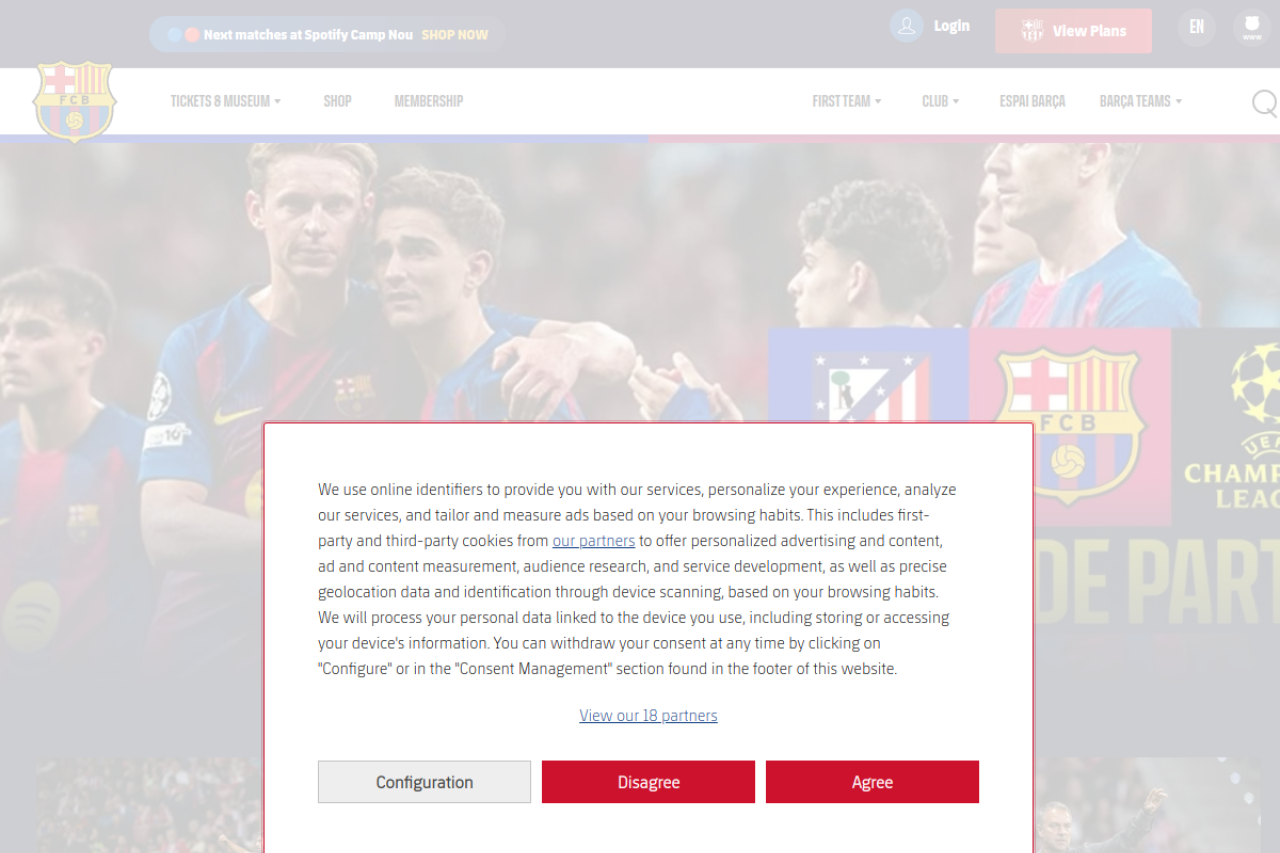1280x853 pixels.
Task: Open cookie Configuration settings
Action: (x=424, y=782)
